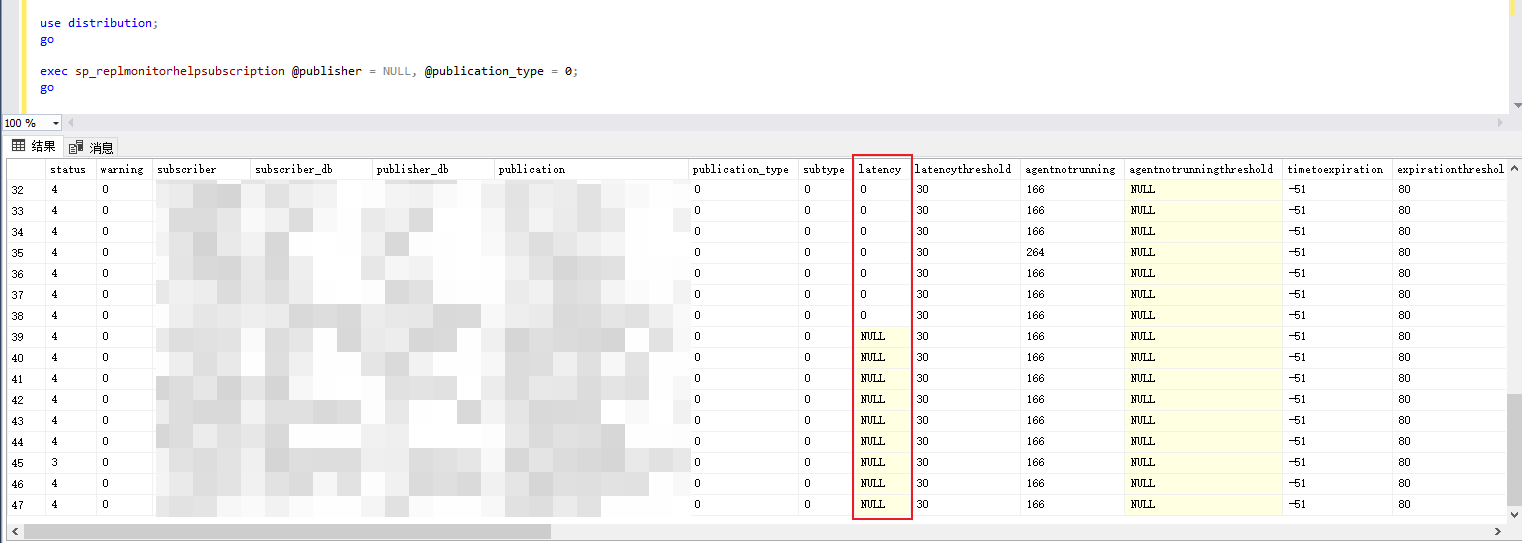Screen dimensions: 1522x543
Task: Click results grid scroll-right arrow
Action: pyautogui.click(x=1497, y=532)
